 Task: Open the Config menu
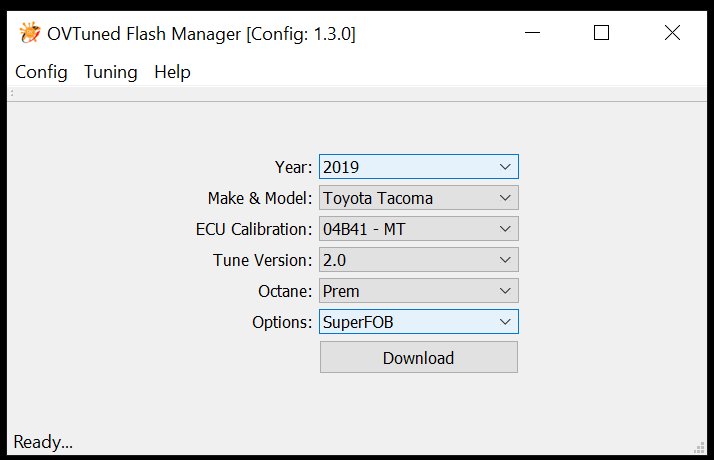tap(41, 72)
